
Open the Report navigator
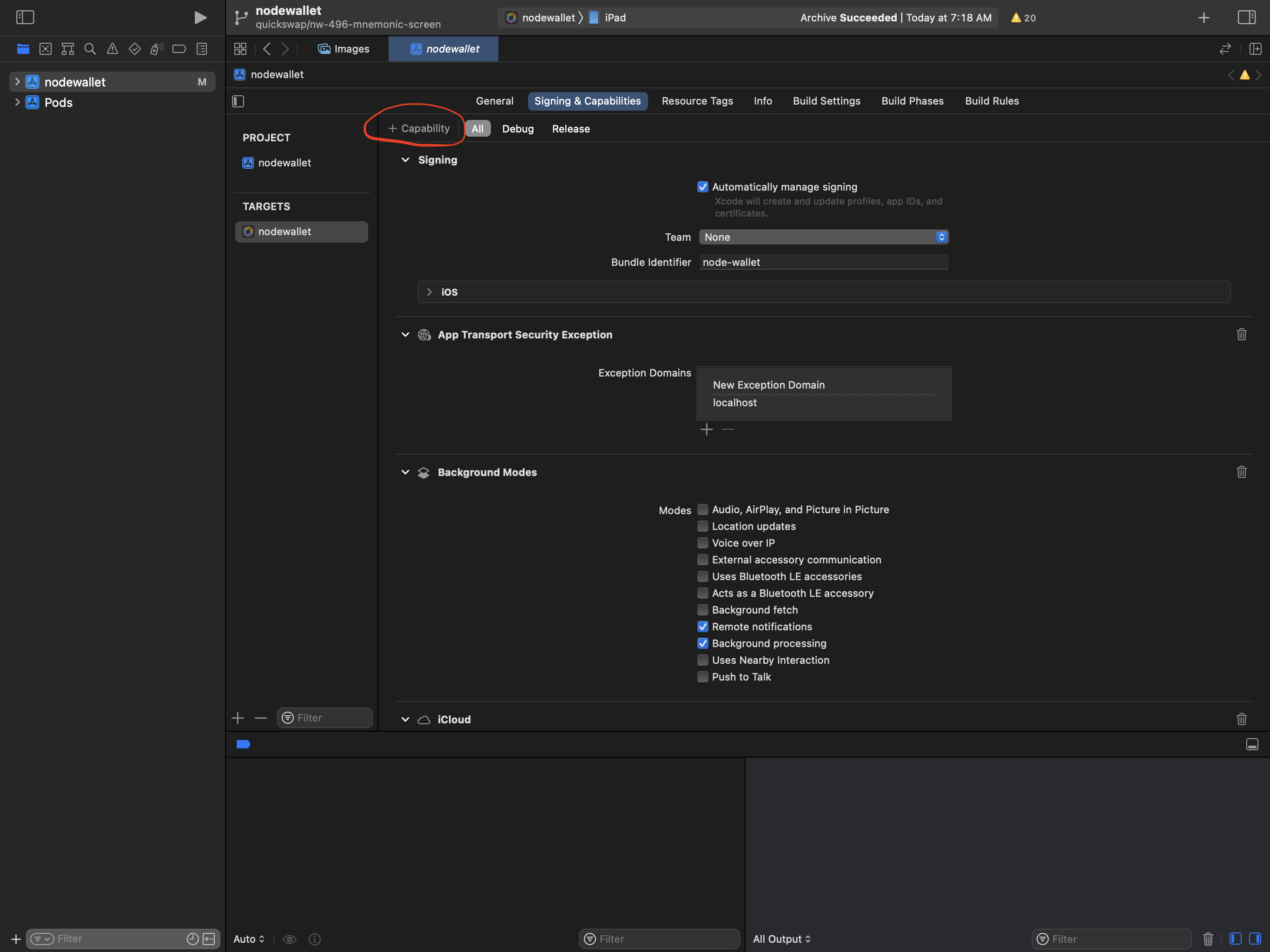(x=202, y=49)
